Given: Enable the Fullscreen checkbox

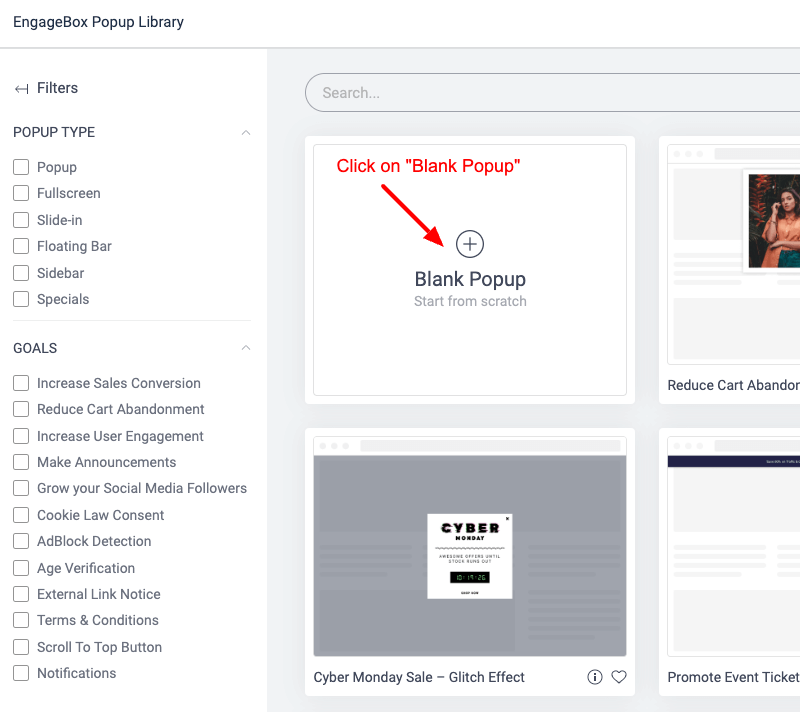Looking at the screenshot, I should (x=21, y=193).
